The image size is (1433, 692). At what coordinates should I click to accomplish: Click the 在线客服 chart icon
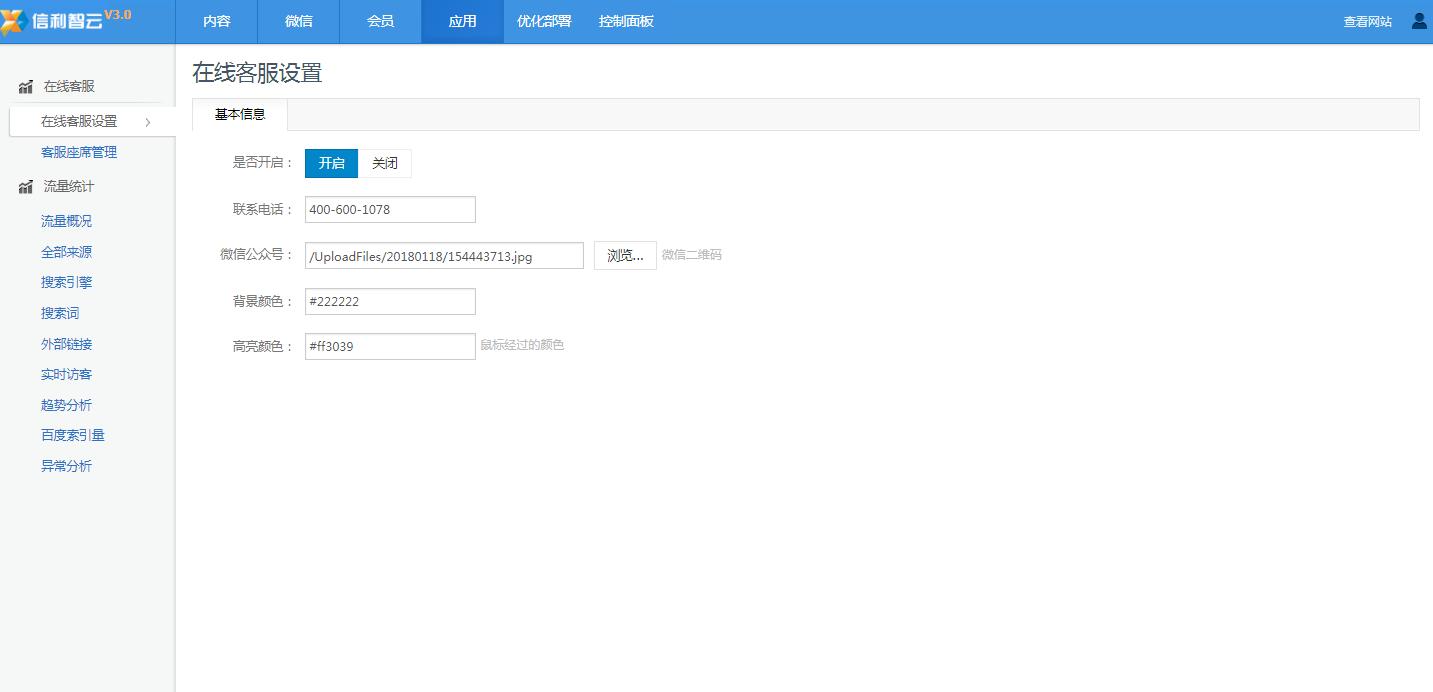26,87
